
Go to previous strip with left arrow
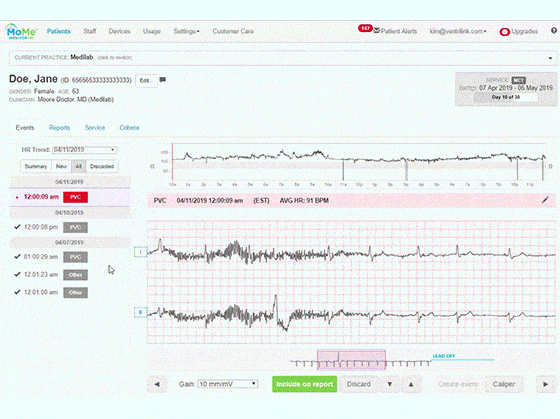tap(157, 384)
